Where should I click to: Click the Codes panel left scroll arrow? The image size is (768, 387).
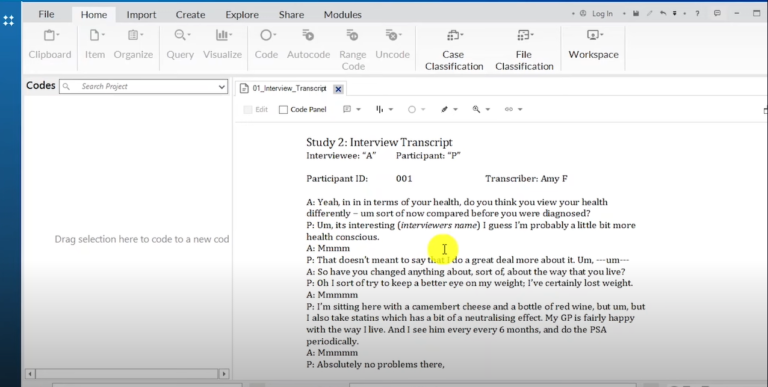point(30,374)
